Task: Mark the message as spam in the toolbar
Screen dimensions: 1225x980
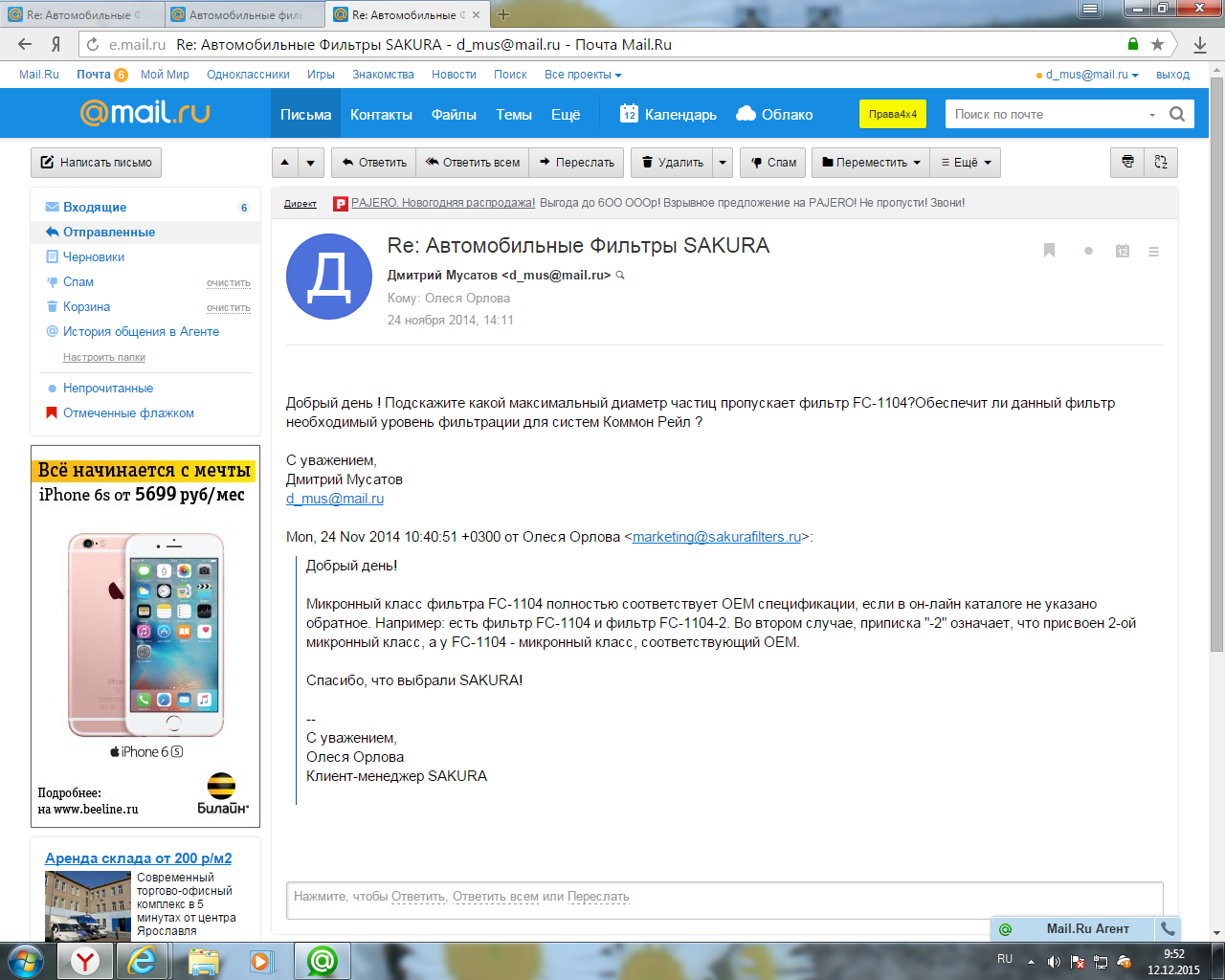Action: pyautogui.click(x=773, y=163)
